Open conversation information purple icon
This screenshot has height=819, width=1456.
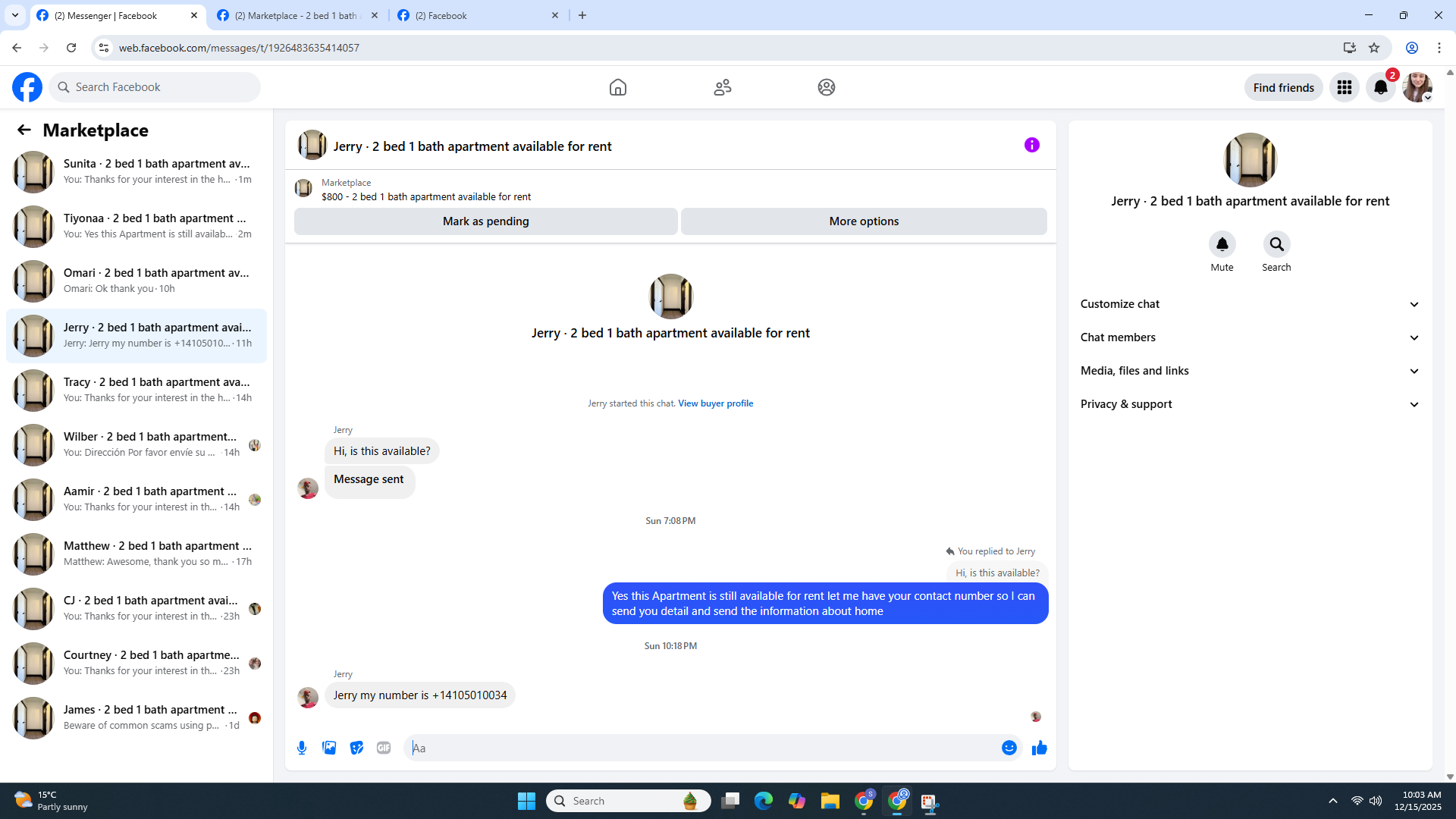(1032, 145)
